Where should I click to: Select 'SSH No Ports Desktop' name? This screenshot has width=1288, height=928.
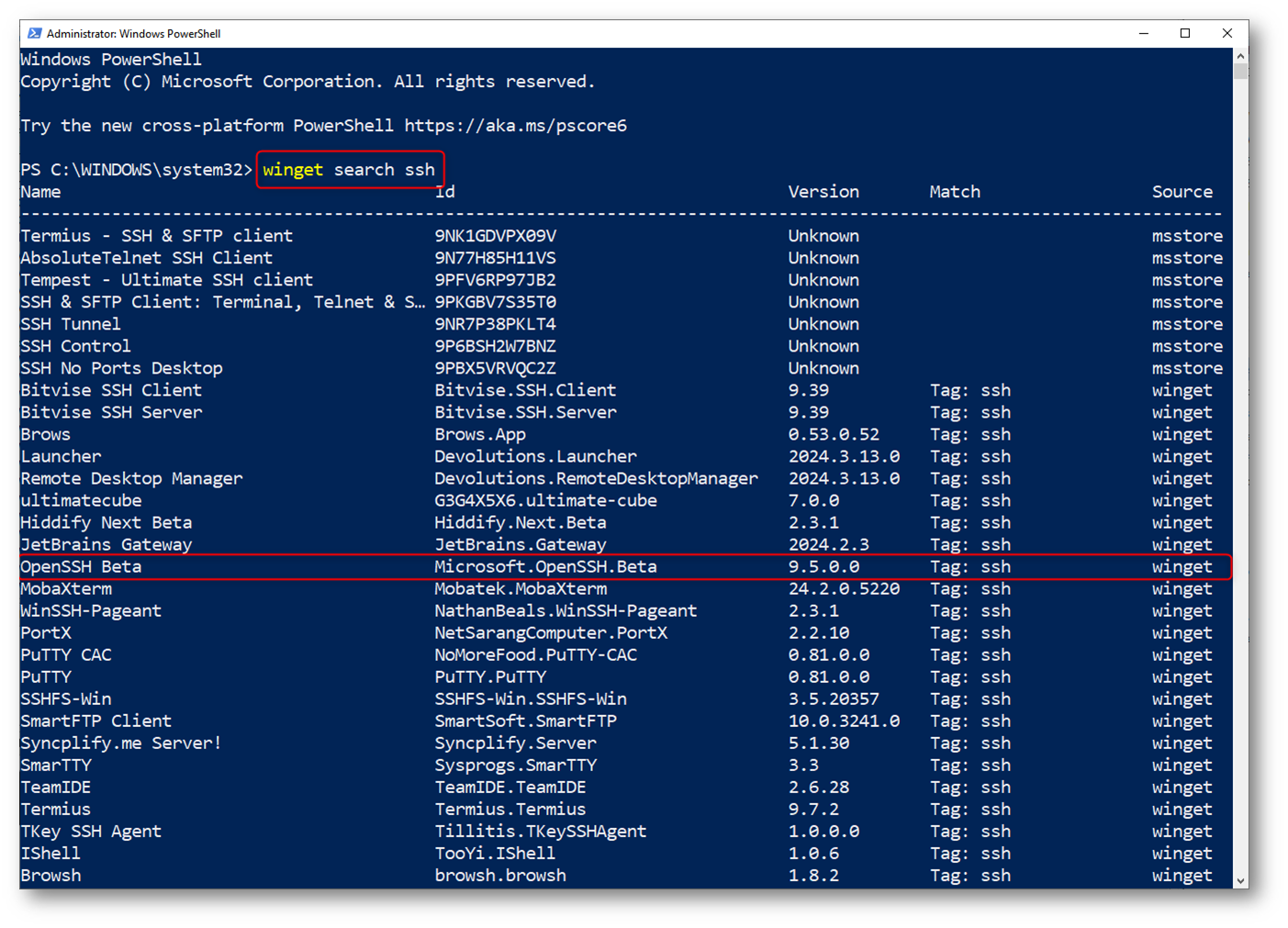tap(121, 368)
